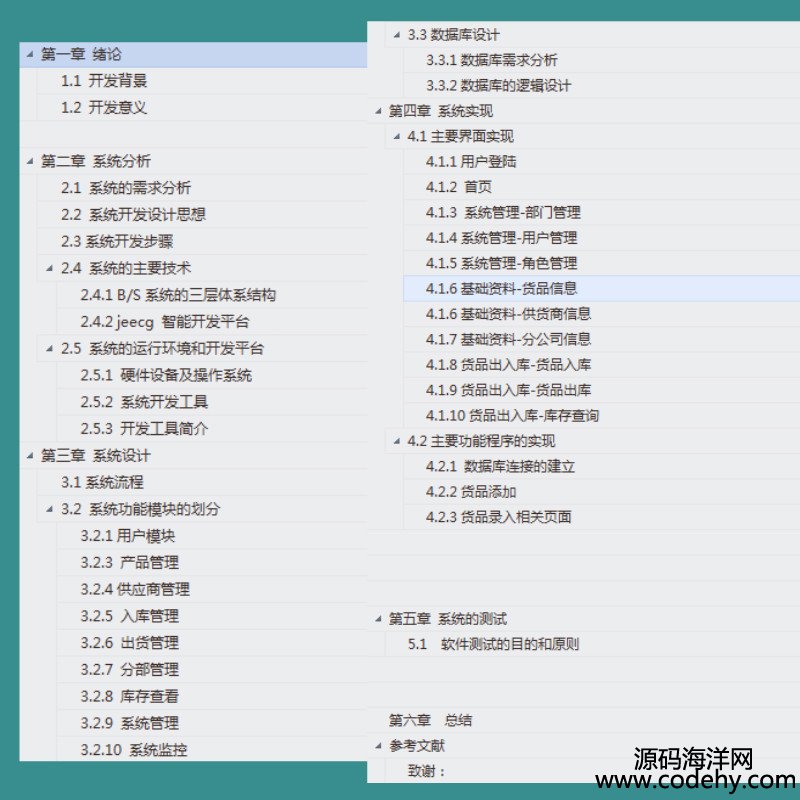This screenshot has height=800, width=800.
Task: Jump to 4.1.5 系统管理-角色管理
Action: [502, 264]
